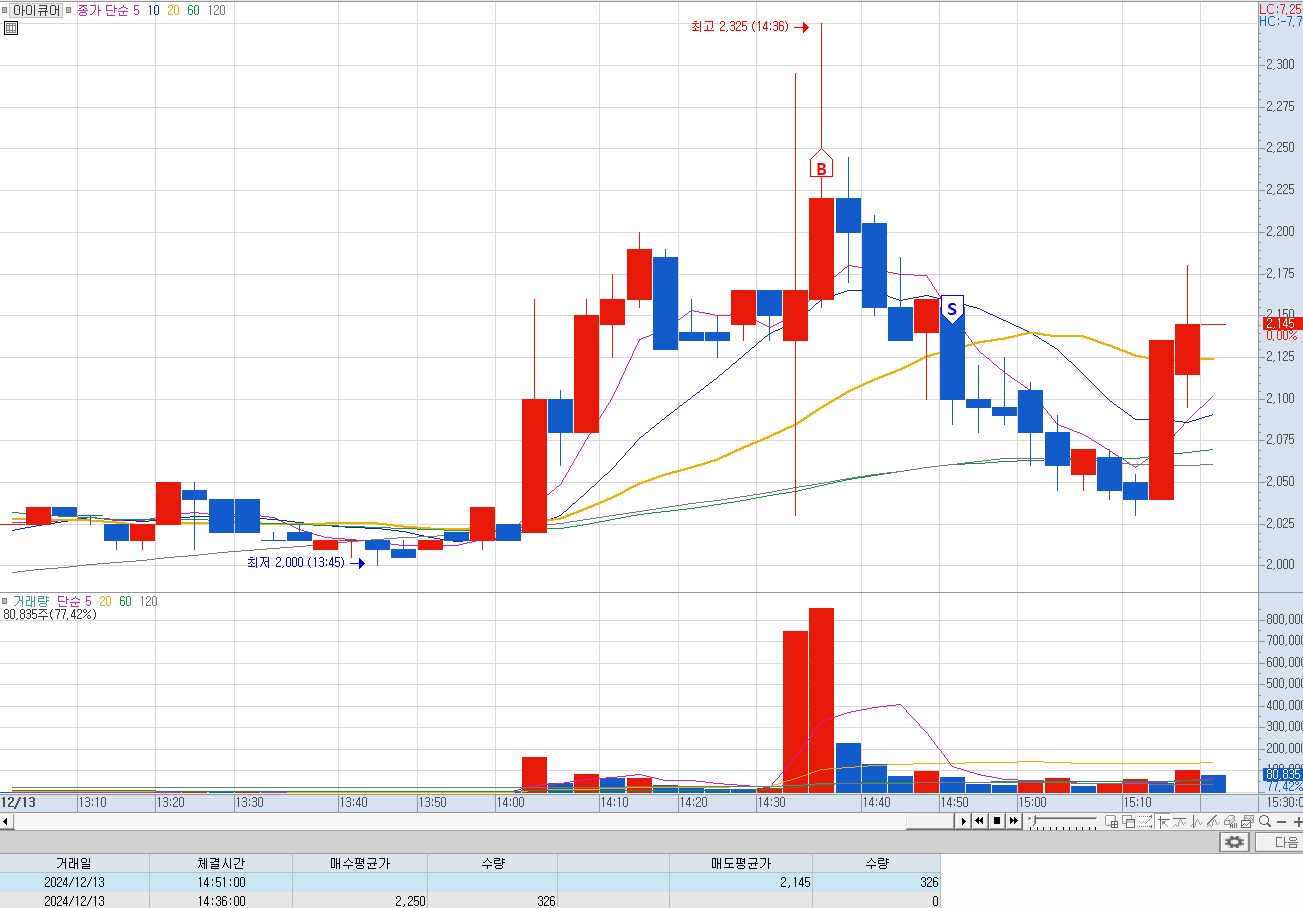This screenshot has width=1303, height=908.
Task: Click the dotted chart region icon
Action: (x=1145, y=821)
